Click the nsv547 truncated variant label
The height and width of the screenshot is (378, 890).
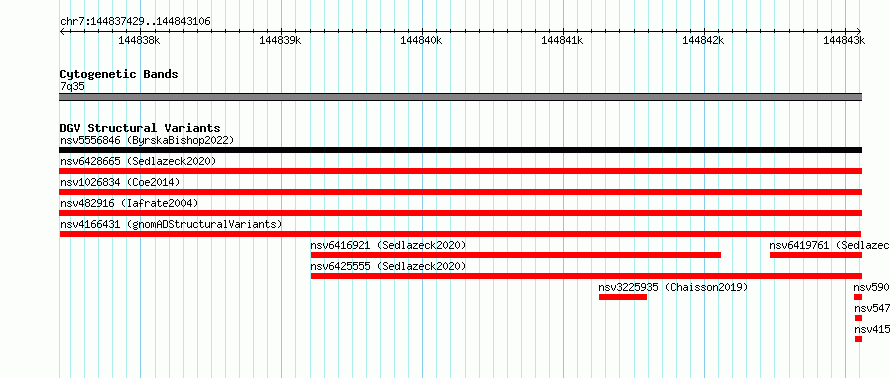point(872,308)
